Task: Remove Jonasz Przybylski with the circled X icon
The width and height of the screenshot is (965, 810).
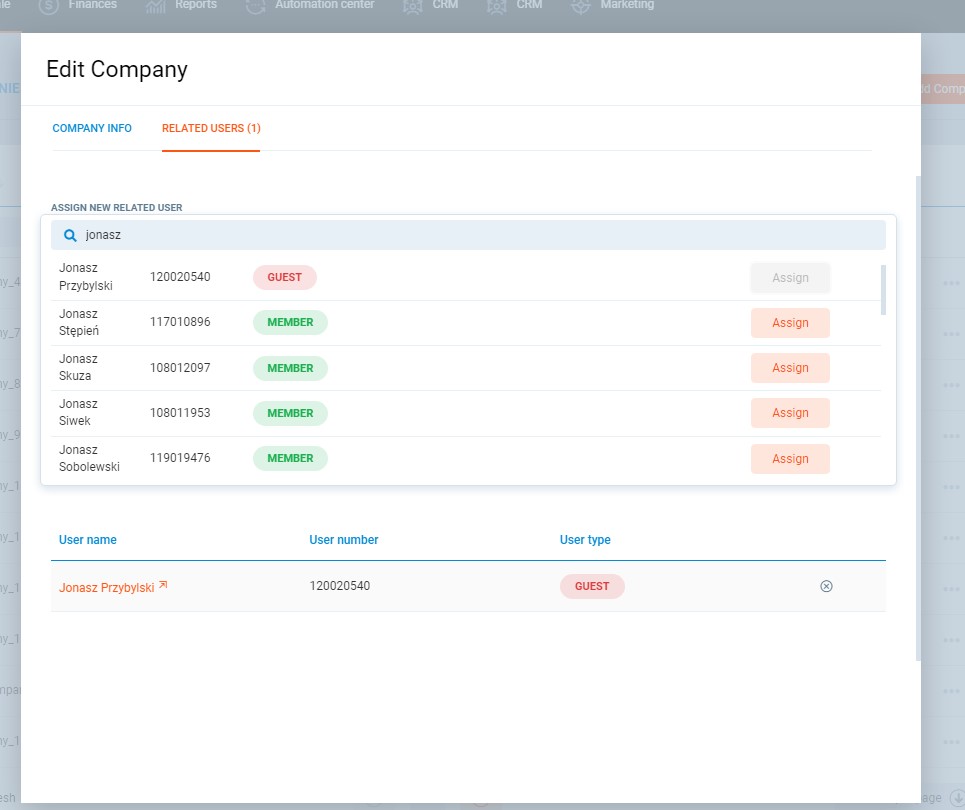Action: 826,587
